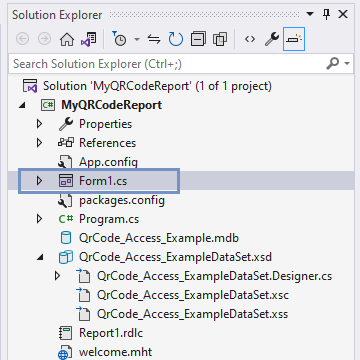Viewport: 360px width, 360px height.
Task: Collapse the QrCode_Access_ExampleDataSet.xsd node
Action: point(40,257)
